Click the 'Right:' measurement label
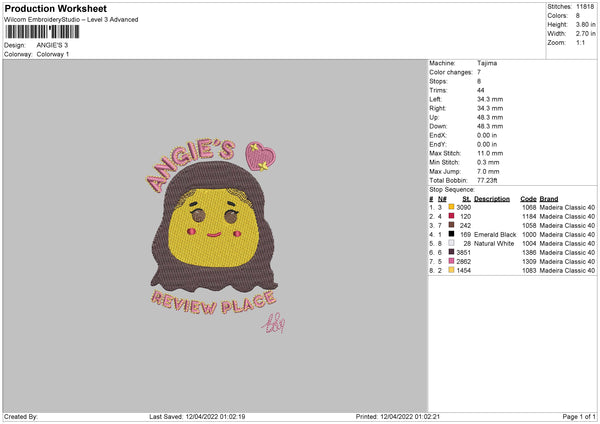Screen dimensions: 600x424 click(x=437, y=108)
